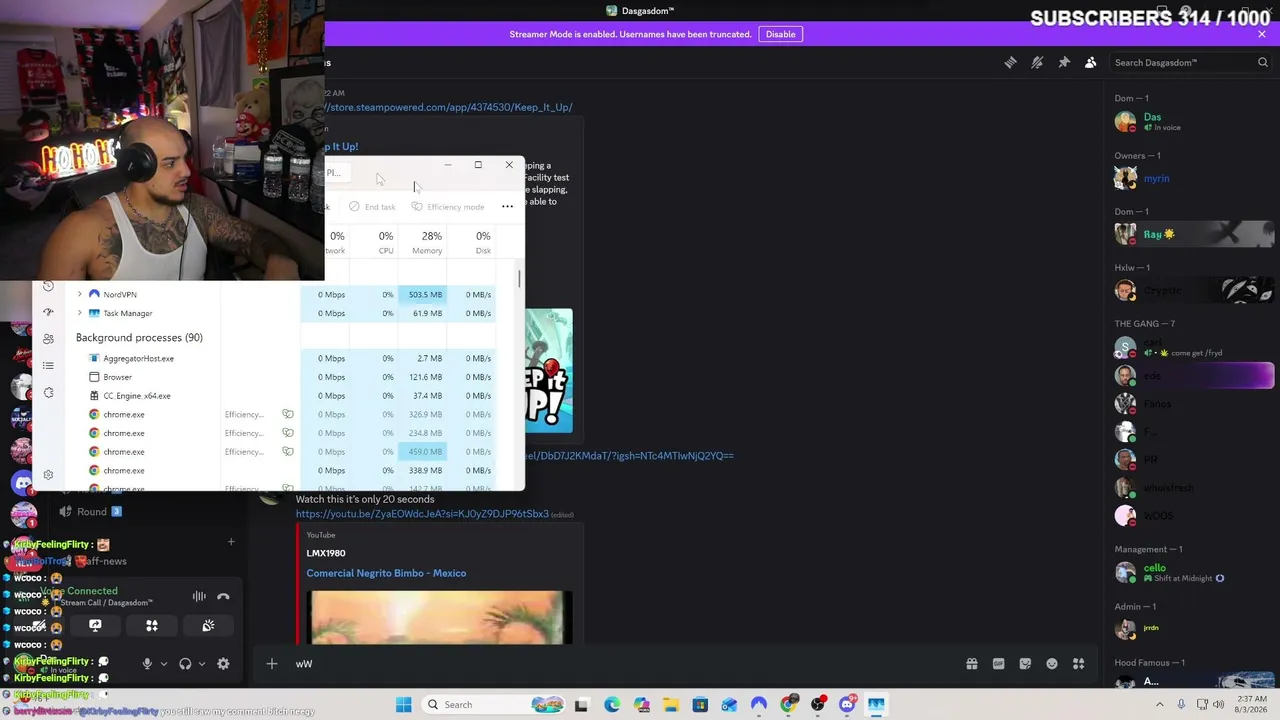Expand the Task Manager process row
The height and width of the screenshot is (720, 1280).
(x=80, y=313)
